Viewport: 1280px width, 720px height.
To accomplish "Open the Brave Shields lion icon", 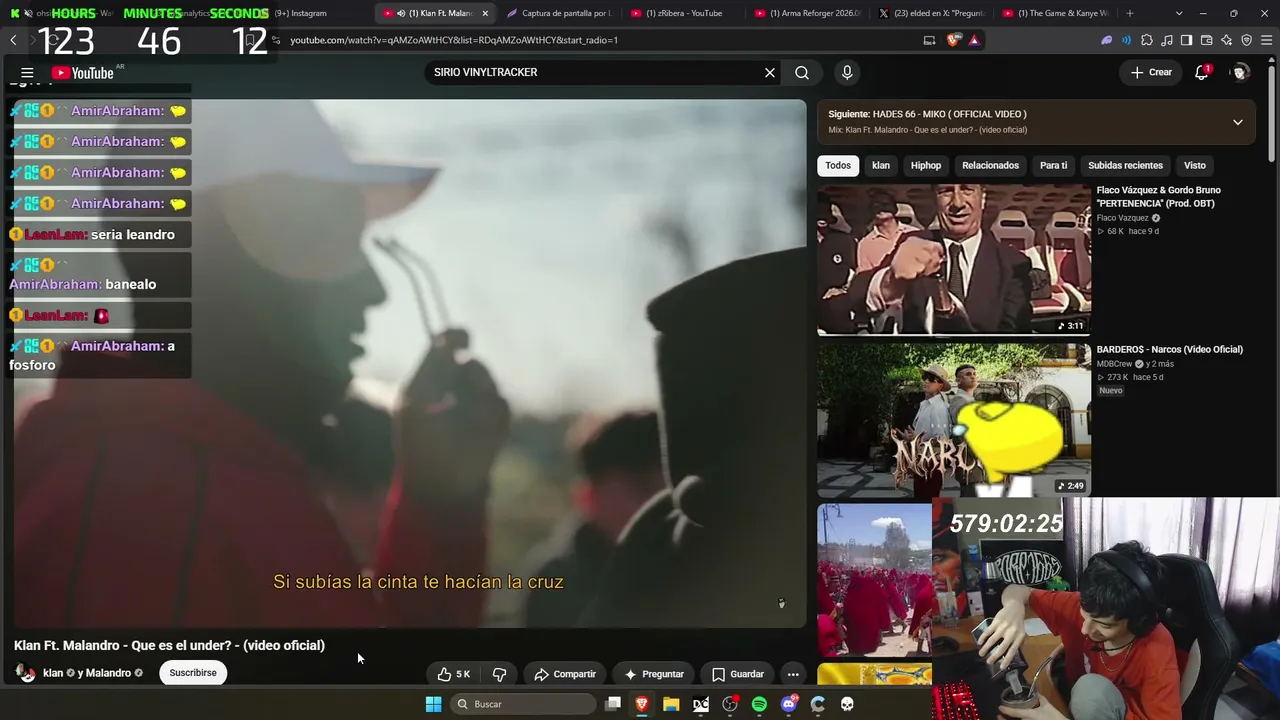I will coord(953,40).
